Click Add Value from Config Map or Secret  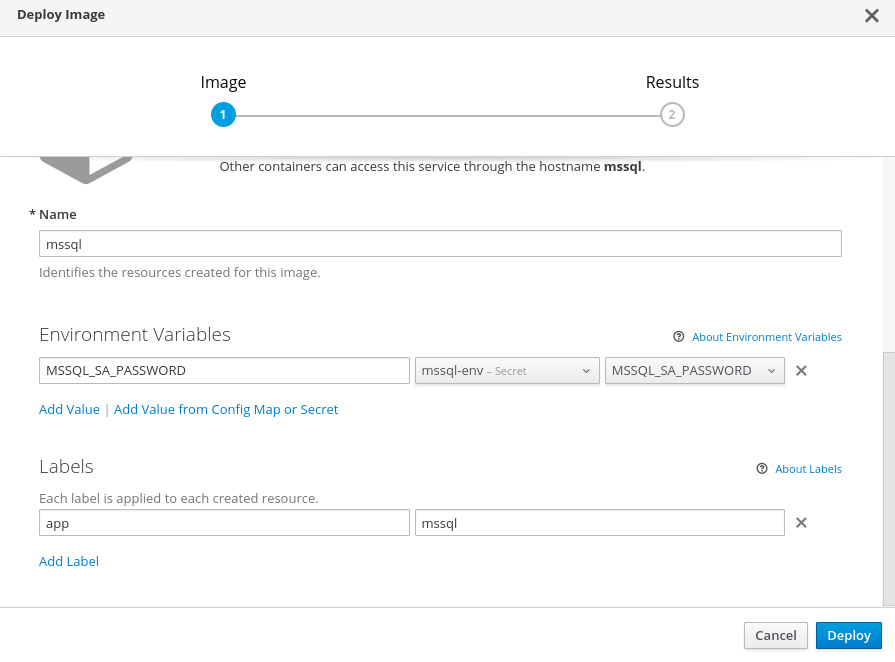(226, 409)
